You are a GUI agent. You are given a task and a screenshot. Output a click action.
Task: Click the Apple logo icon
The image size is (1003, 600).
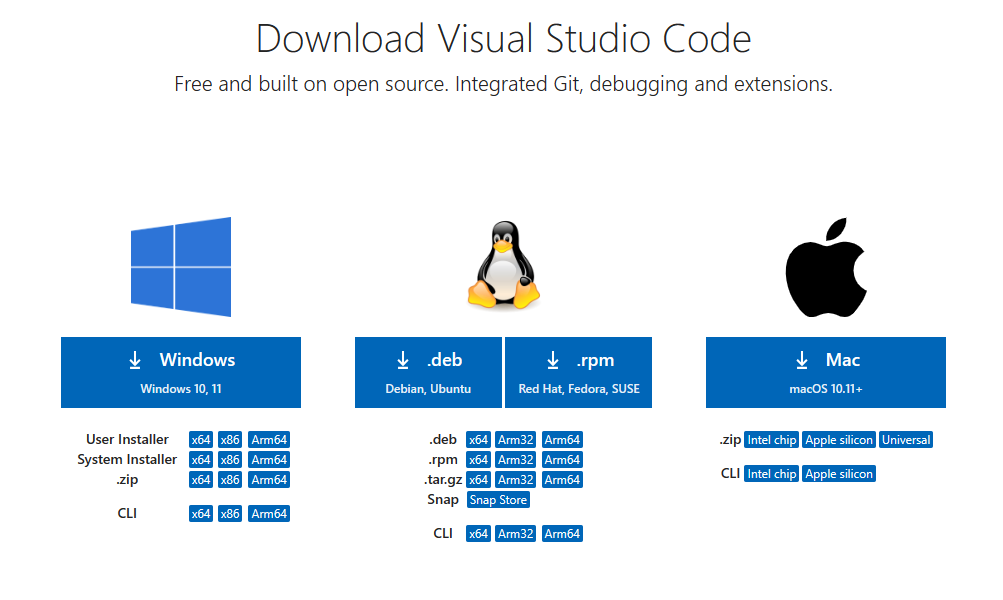[826, 267]
